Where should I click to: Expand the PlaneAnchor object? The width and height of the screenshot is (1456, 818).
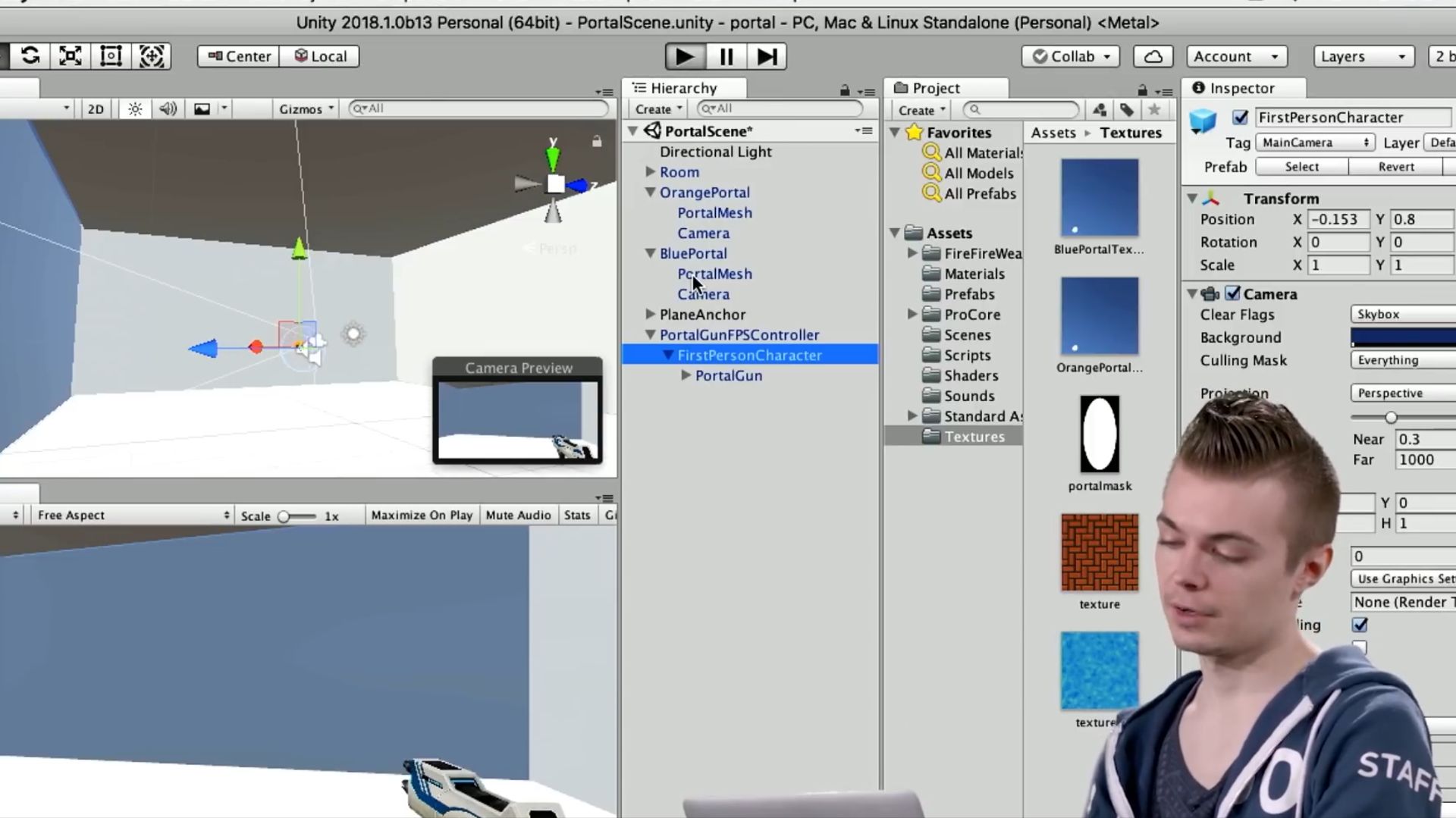pyautogui.click(x=650, y=314)
